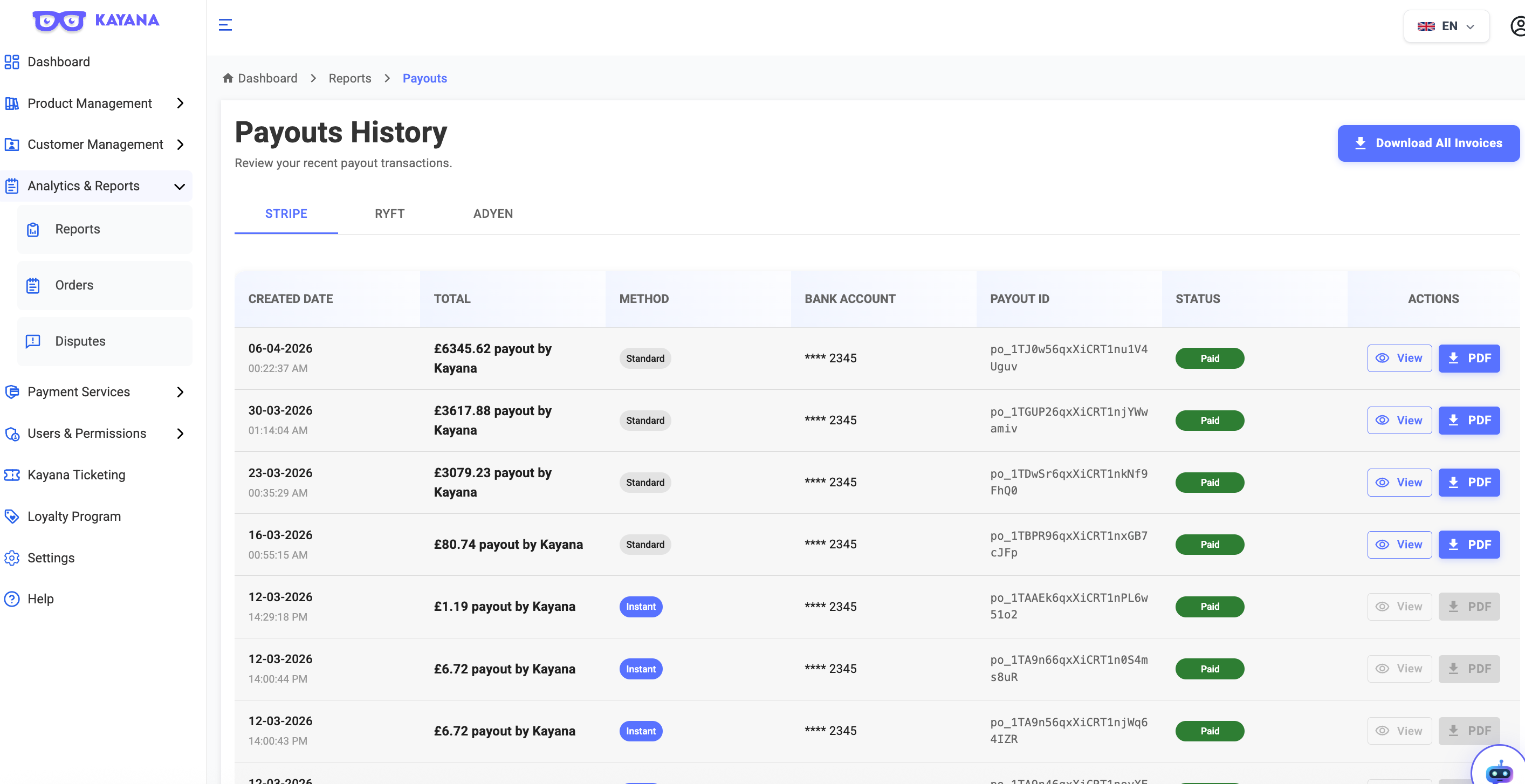The image size is (1525, 784).
Task: Open the user profile icon
Action: (x=1517, y=26)
